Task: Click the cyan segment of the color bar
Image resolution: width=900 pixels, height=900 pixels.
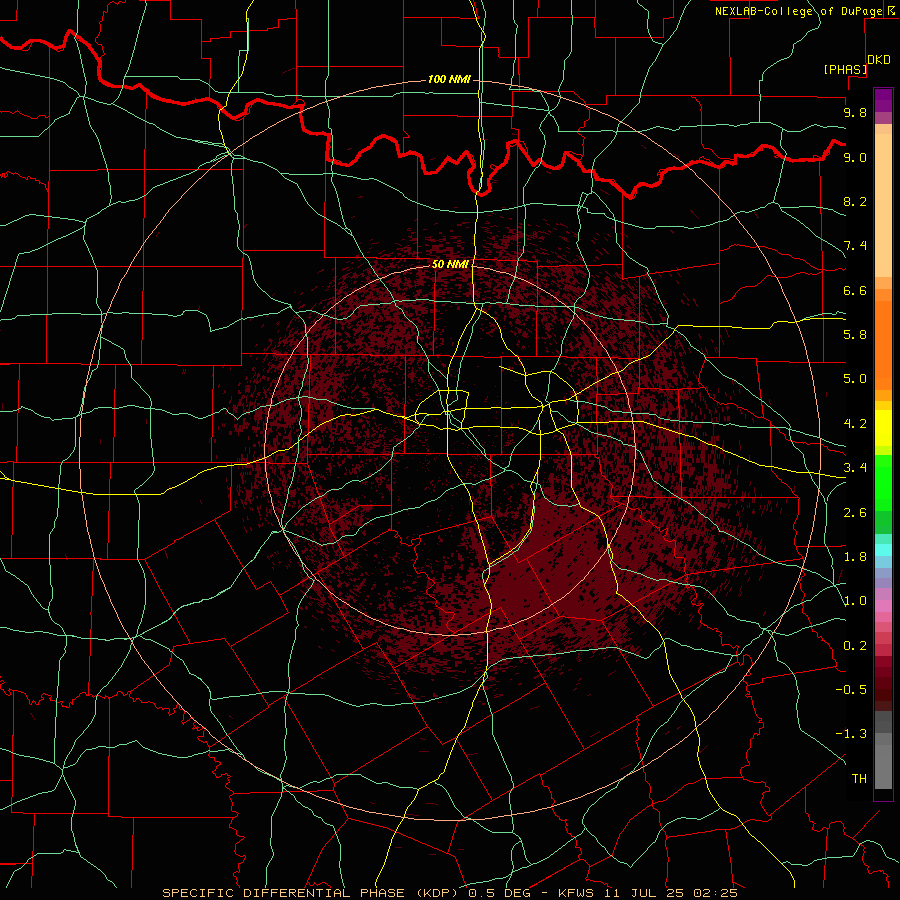Action: point(883,550)
